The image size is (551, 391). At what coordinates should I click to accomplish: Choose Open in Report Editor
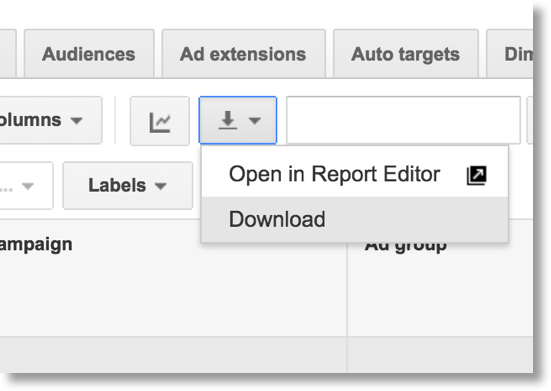coord(355,174)
